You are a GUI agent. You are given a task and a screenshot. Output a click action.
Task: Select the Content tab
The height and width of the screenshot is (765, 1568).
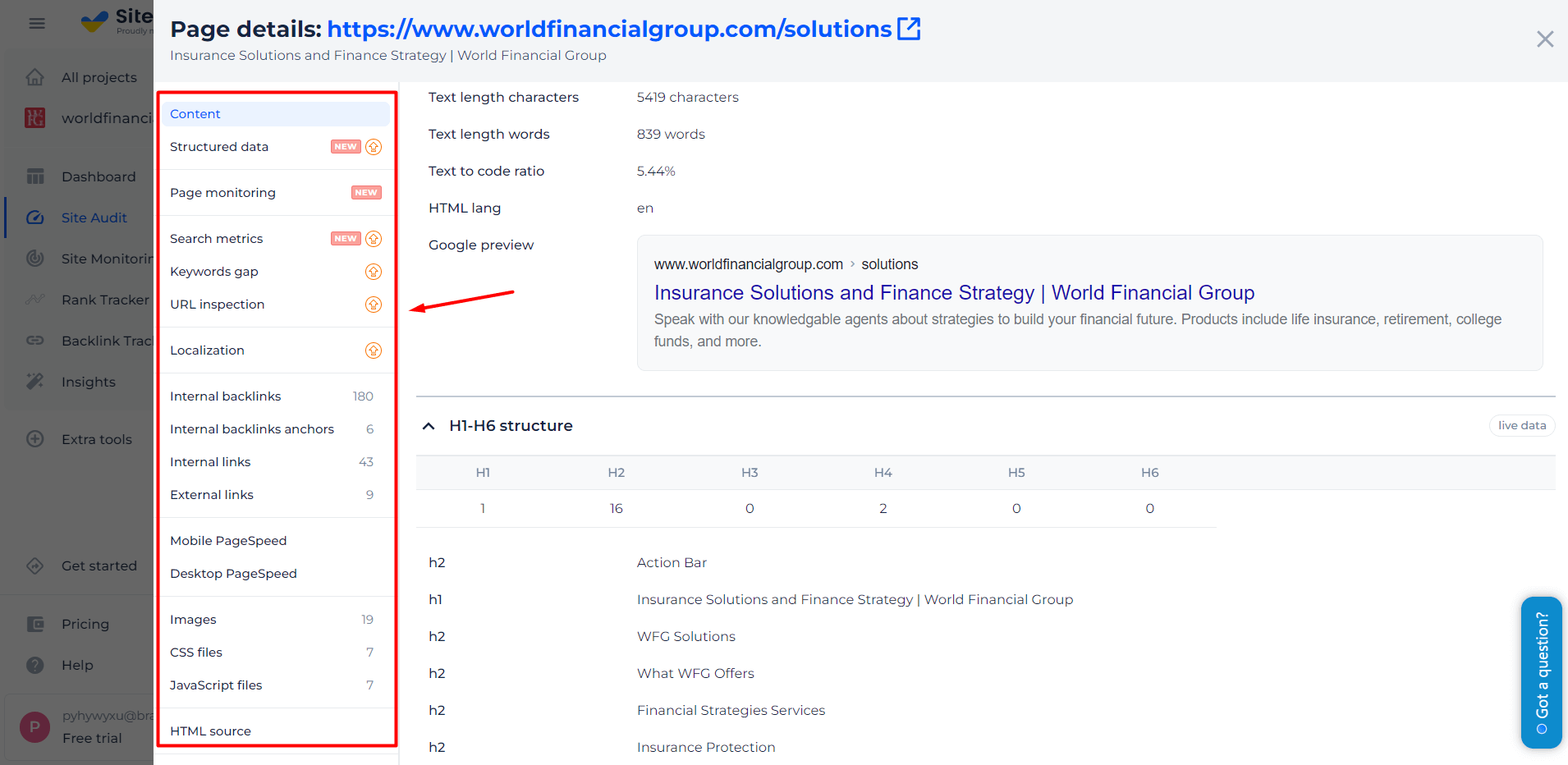coord(275,114)
